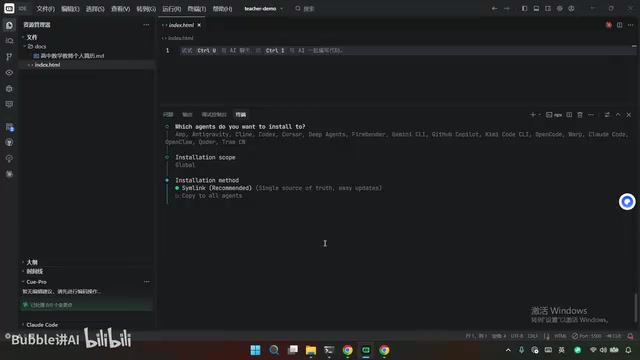
Task: Click the floating blue assistant button
Action: (627, 202)
